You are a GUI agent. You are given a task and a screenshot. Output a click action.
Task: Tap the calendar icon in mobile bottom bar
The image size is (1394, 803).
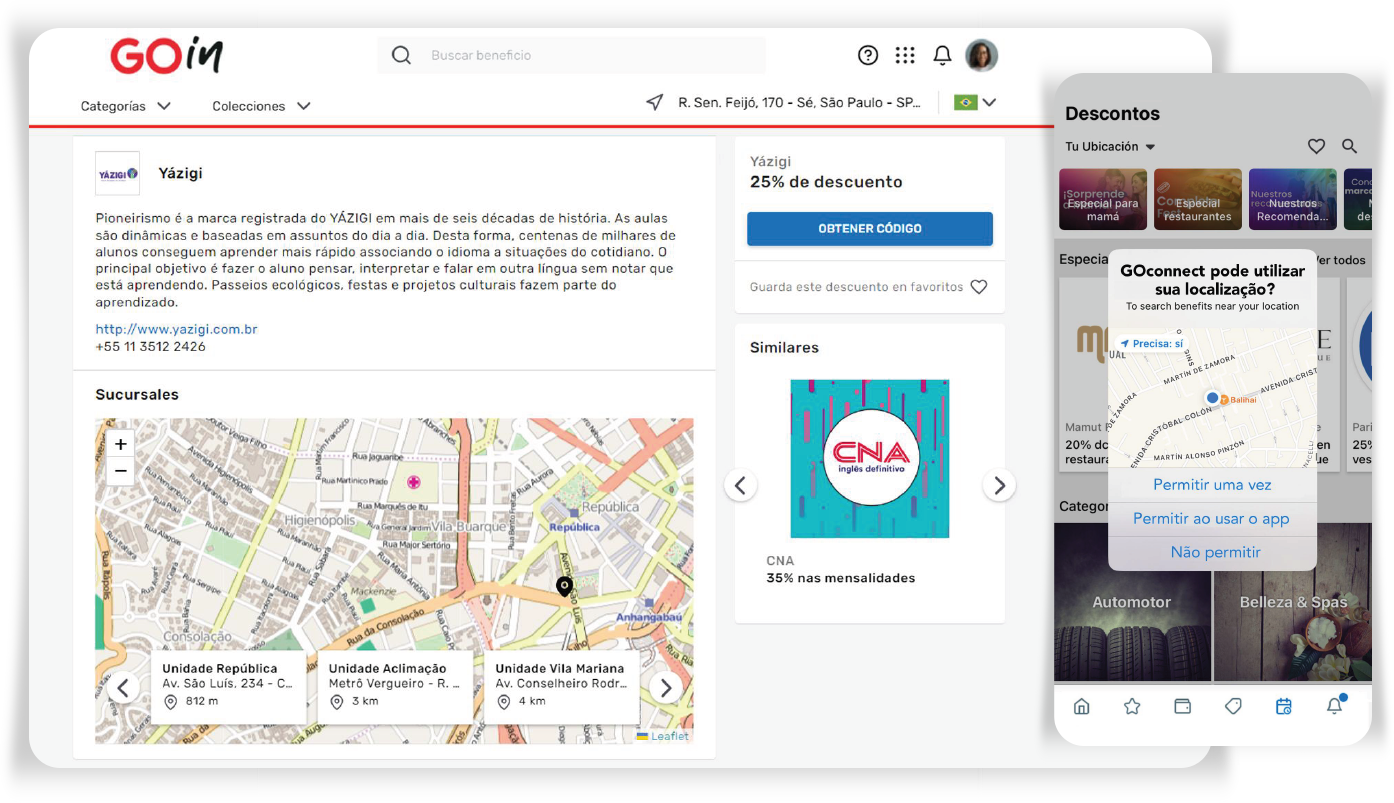1284,707
